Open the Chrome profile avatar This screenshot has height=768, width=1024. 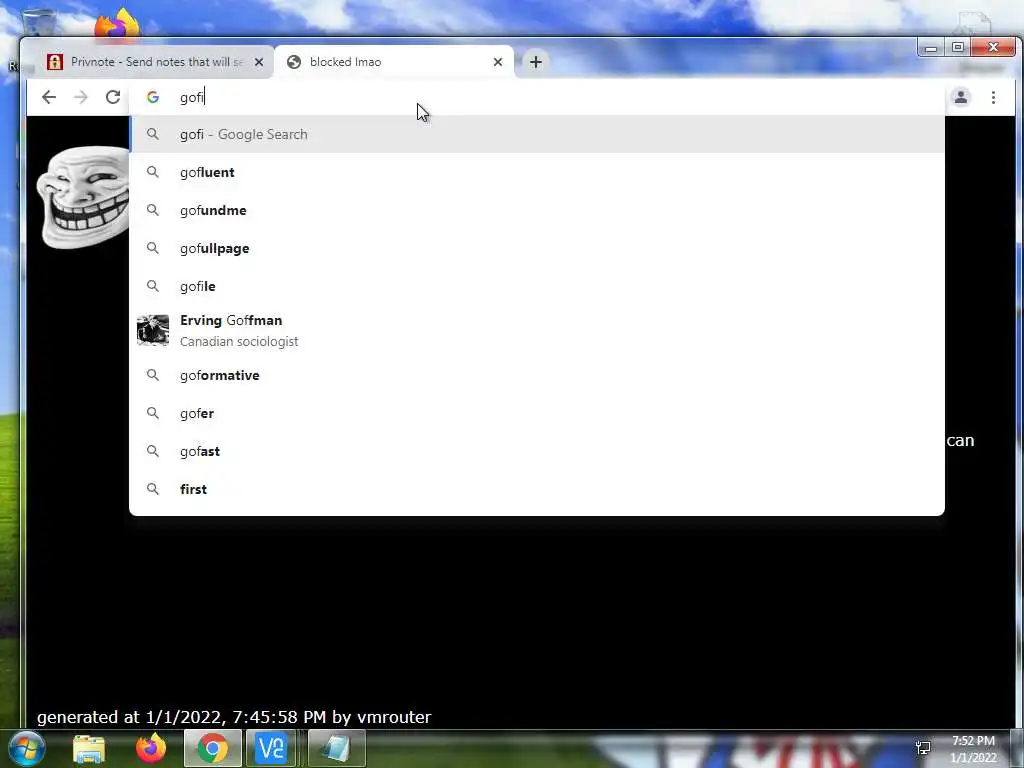(x=961, y=97)
